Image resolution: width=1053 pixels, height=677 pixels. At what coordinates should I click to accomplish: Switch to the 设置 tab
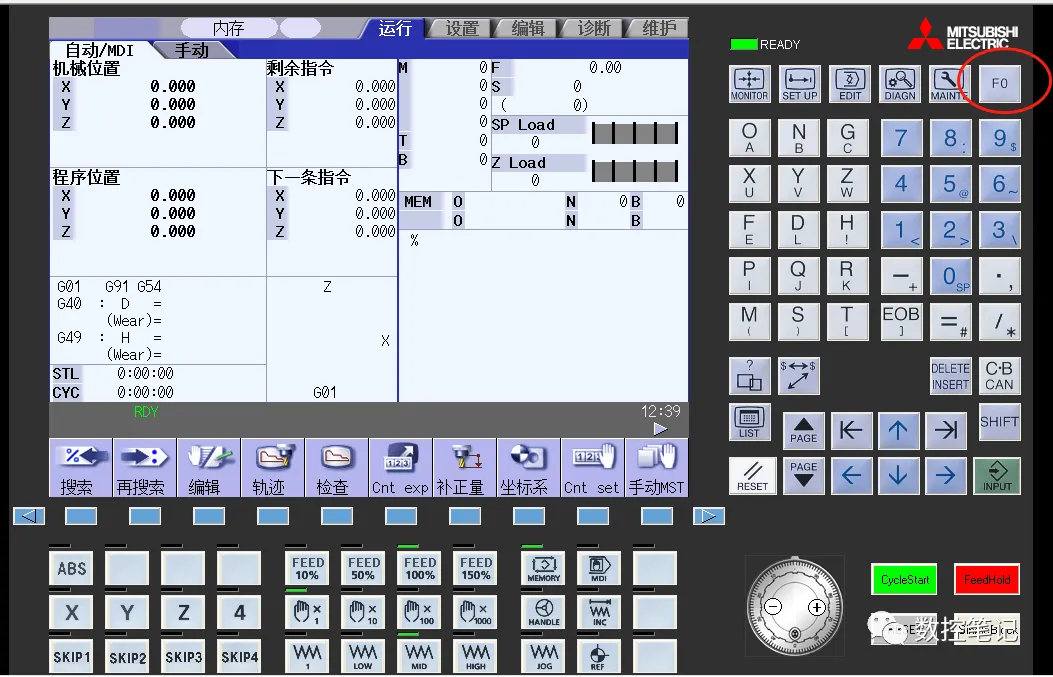pyautogui.click(x=462, y=28)
